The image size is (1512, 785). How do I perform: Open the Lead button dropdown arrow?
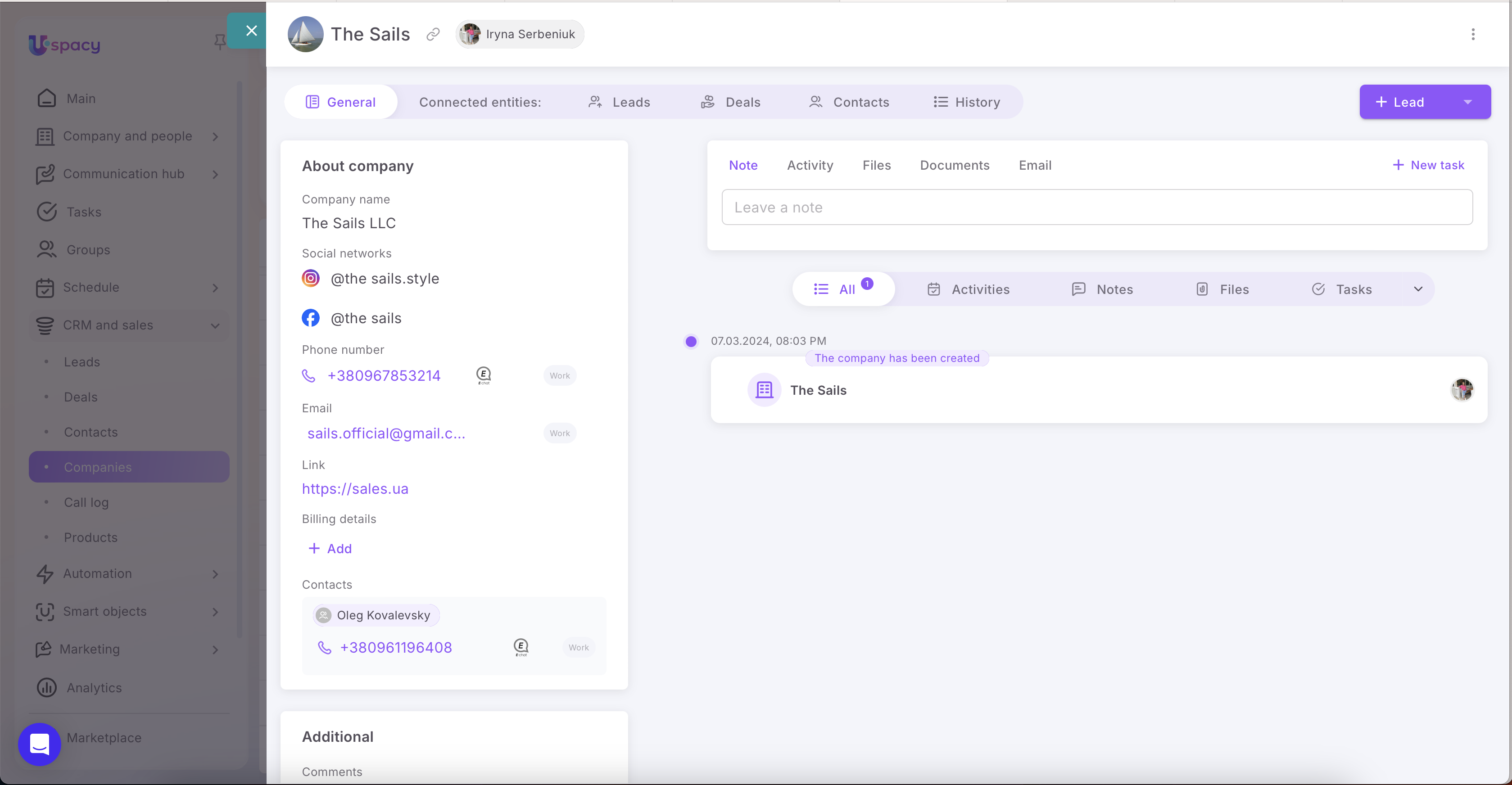pyautogui.click(x=1467, y=102)
